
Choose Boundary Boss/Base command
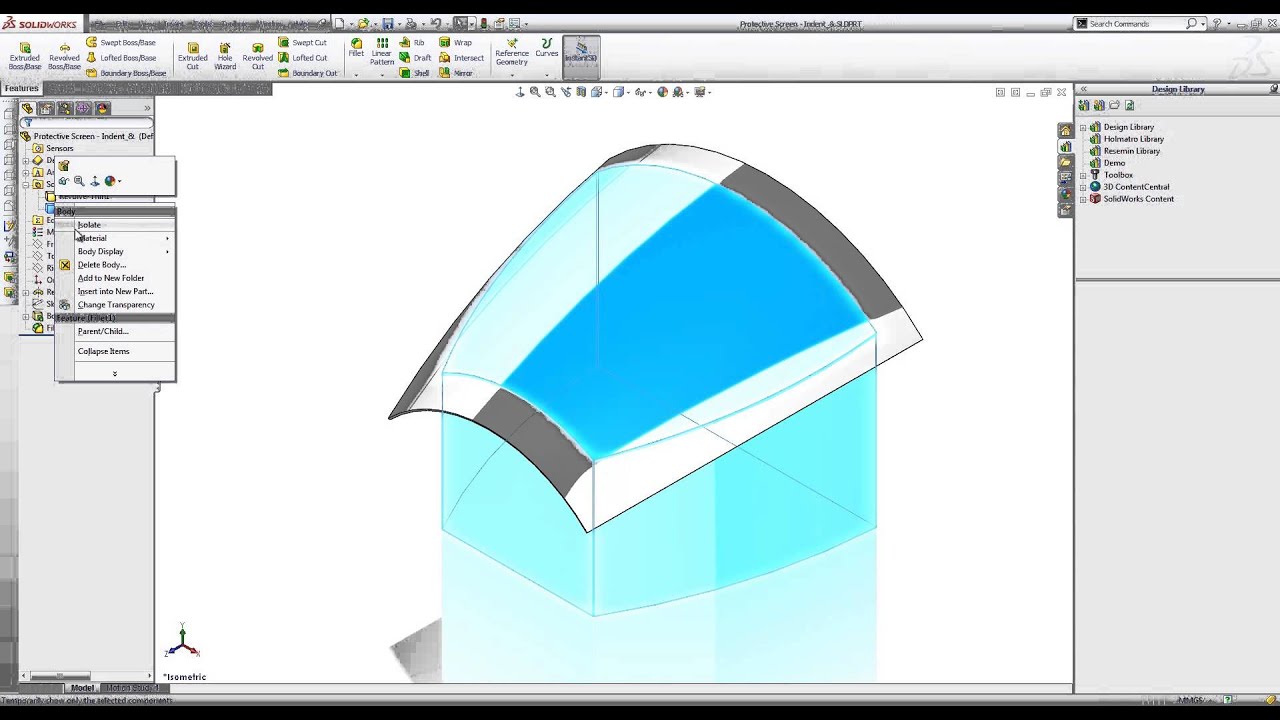coord(126,73)
